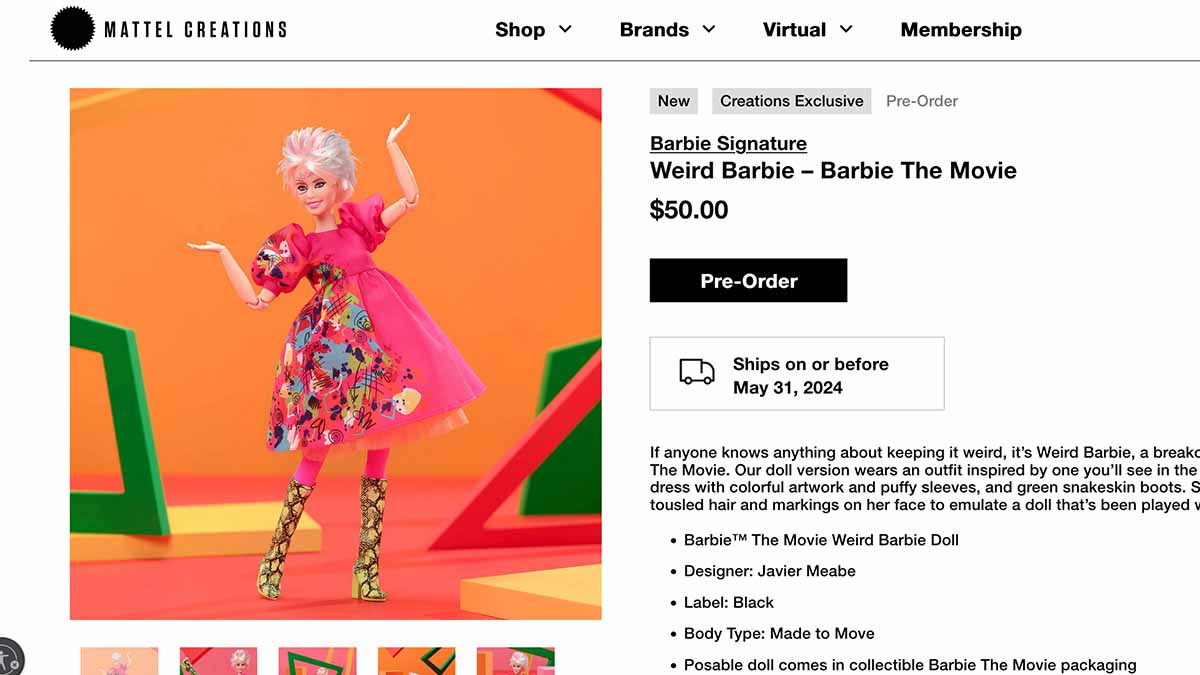Open the Barbie Signature link
1200x675 pixels.
[727, 143]
